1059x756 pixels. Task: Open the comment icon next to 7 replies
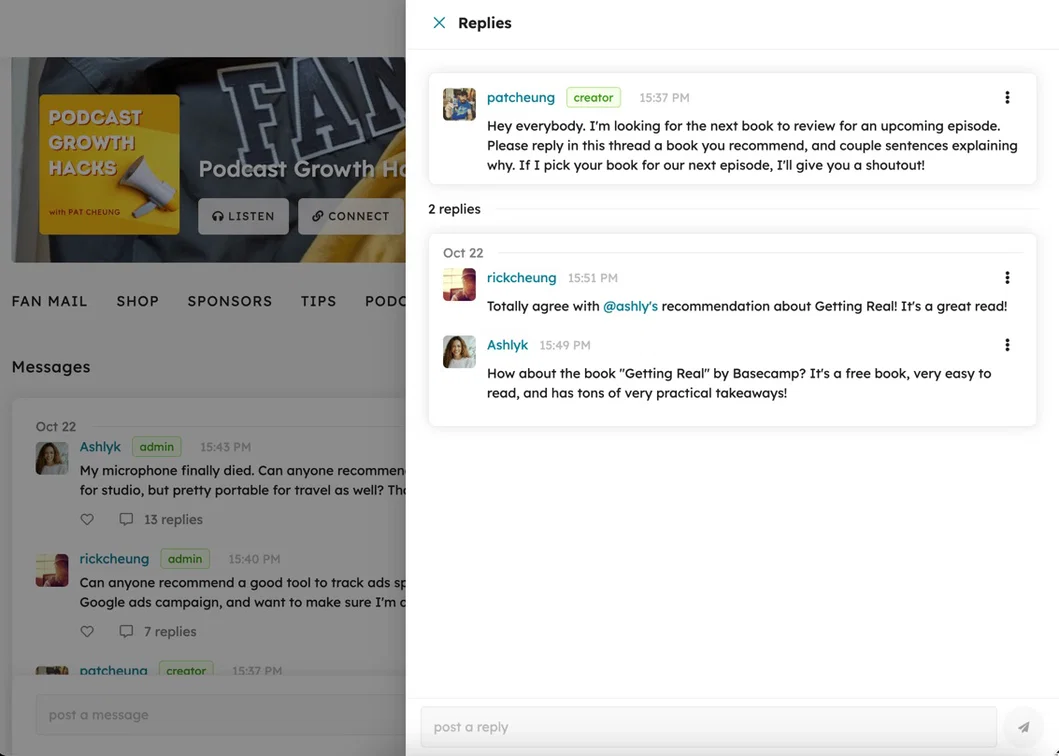coord(126,632)
